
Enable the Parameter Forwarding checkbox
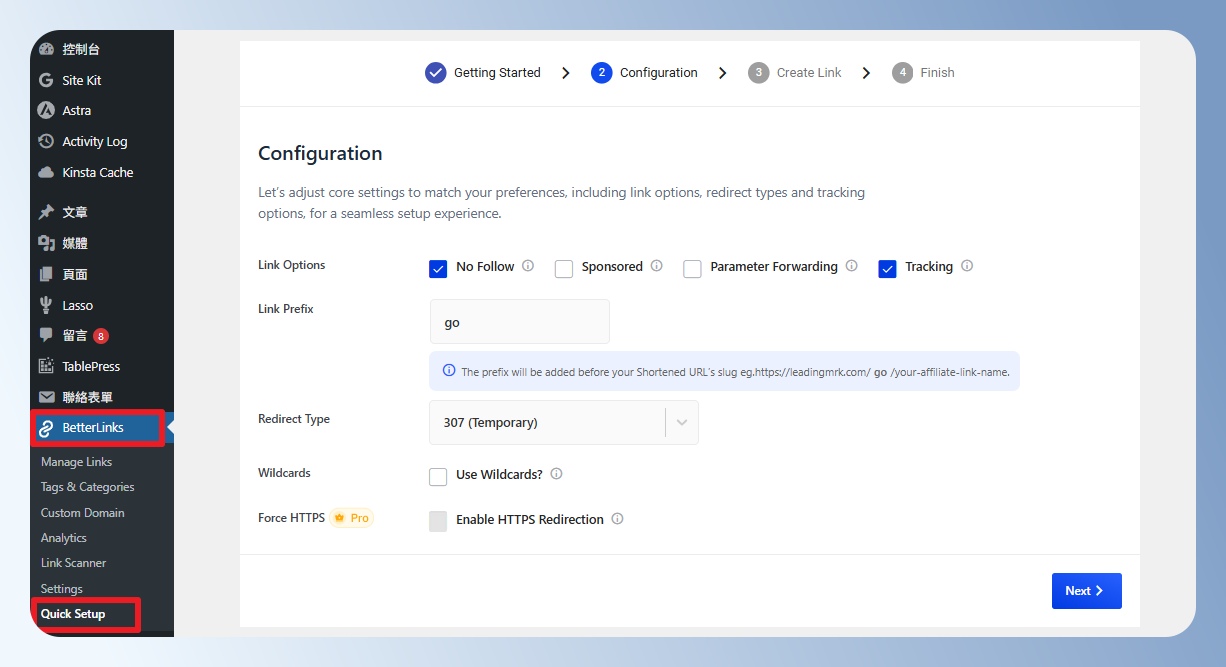[692, 268]
